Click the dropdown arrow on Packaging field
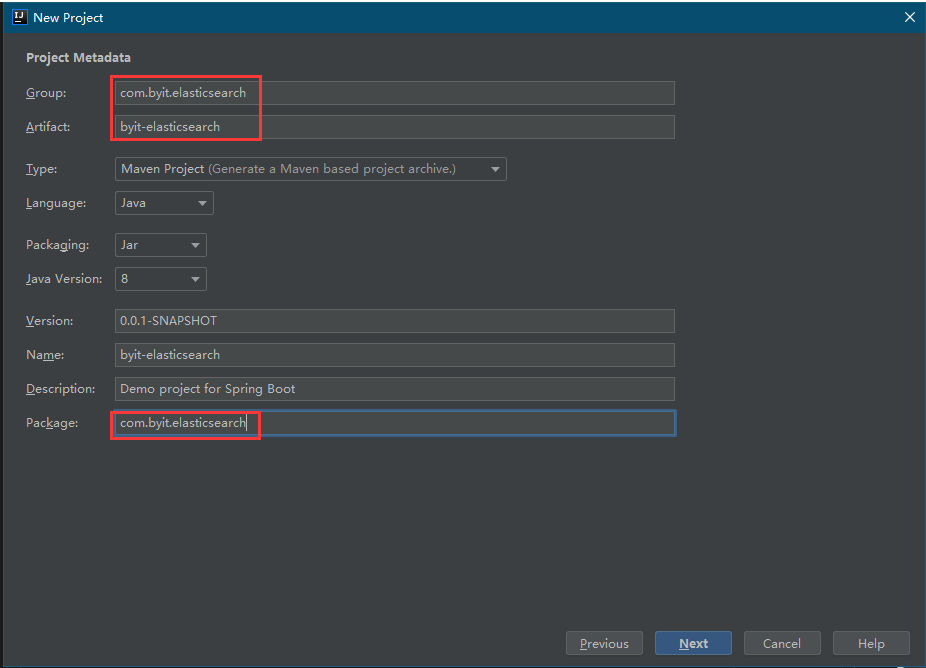This screenshot has width=926, height=668. 197,245
